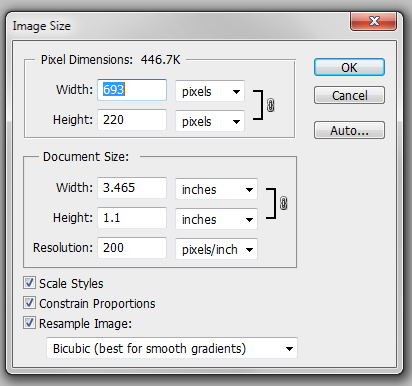Click the pixel dimensions chain link icon
412x386 pixels.
tap(271, 105)
